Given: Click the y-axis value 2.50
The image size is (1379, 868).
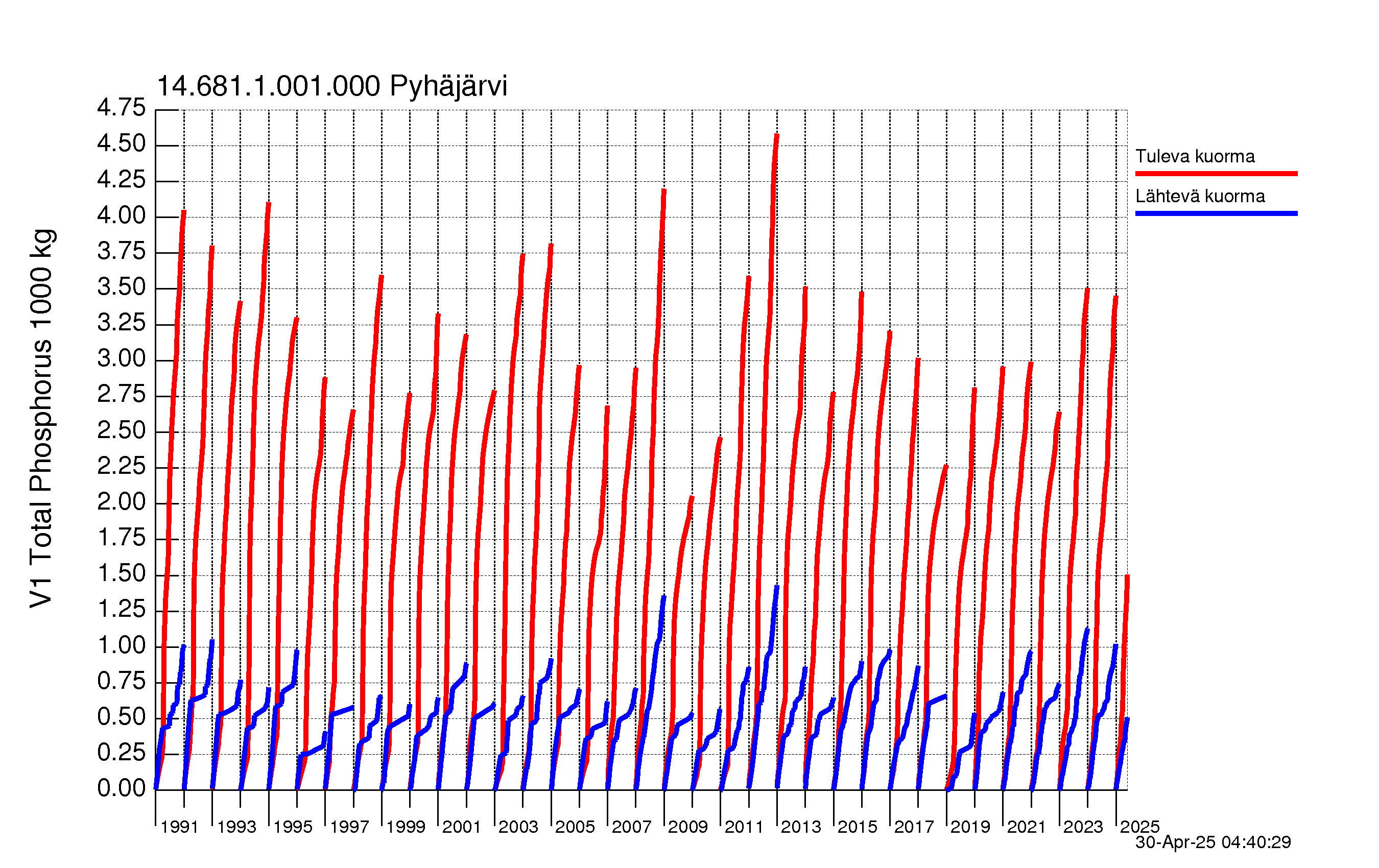Looking at the screenshot, I should (x=122, y=430).
